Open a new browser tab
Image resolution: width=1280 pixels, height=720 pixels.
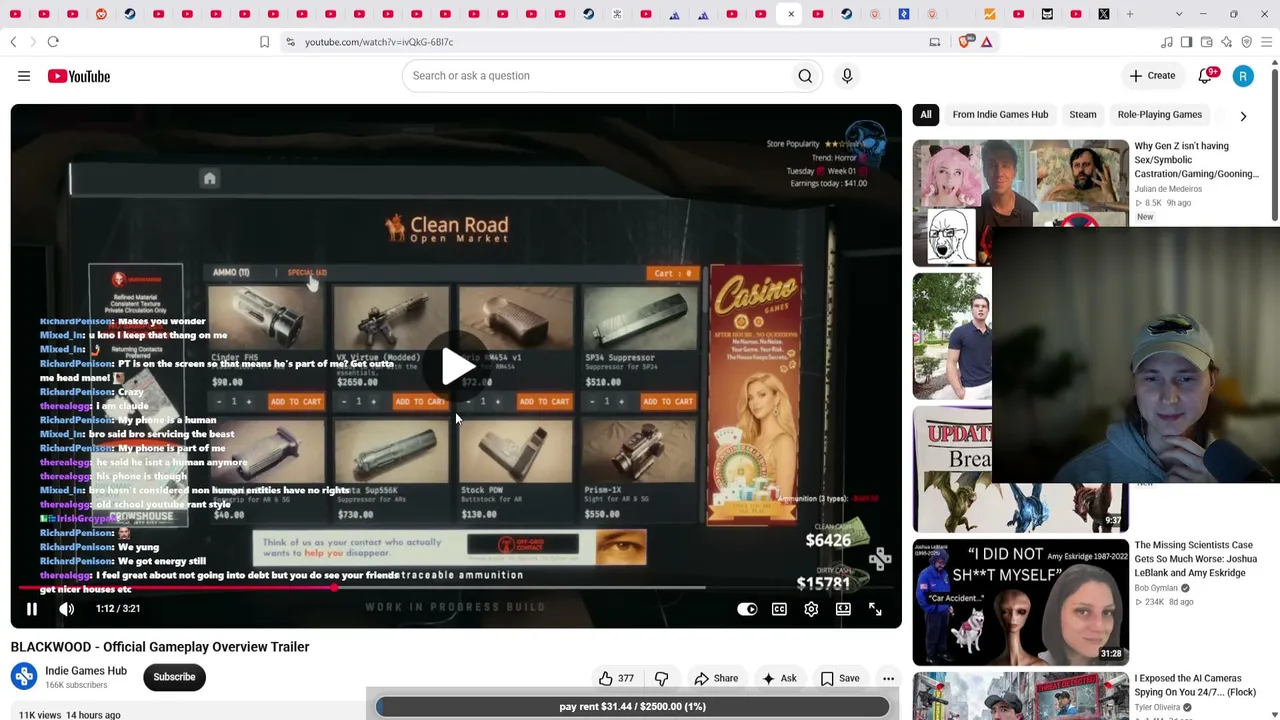(x=1130, y=14)
